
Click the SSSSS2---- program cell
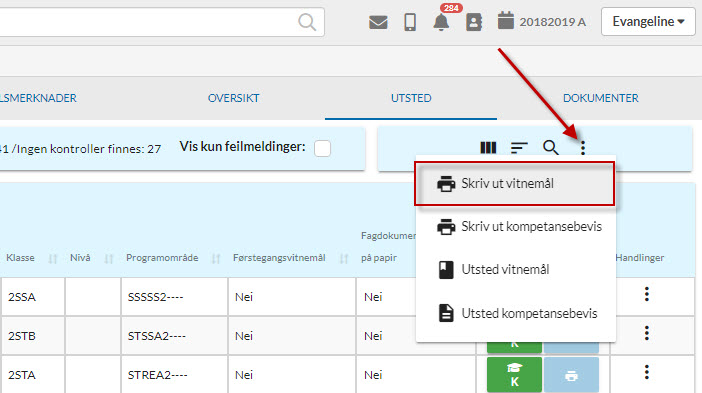(x=174, y=296)
